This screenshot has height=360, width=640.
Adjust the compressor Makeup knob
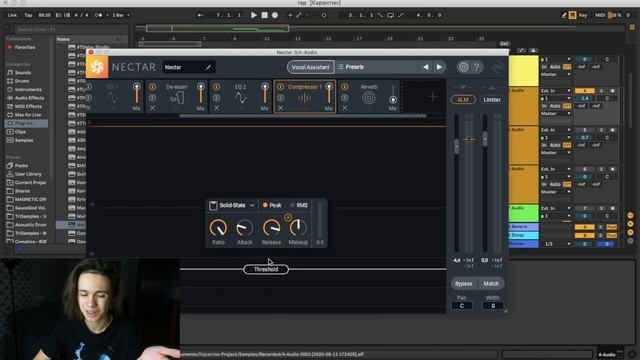298,228
